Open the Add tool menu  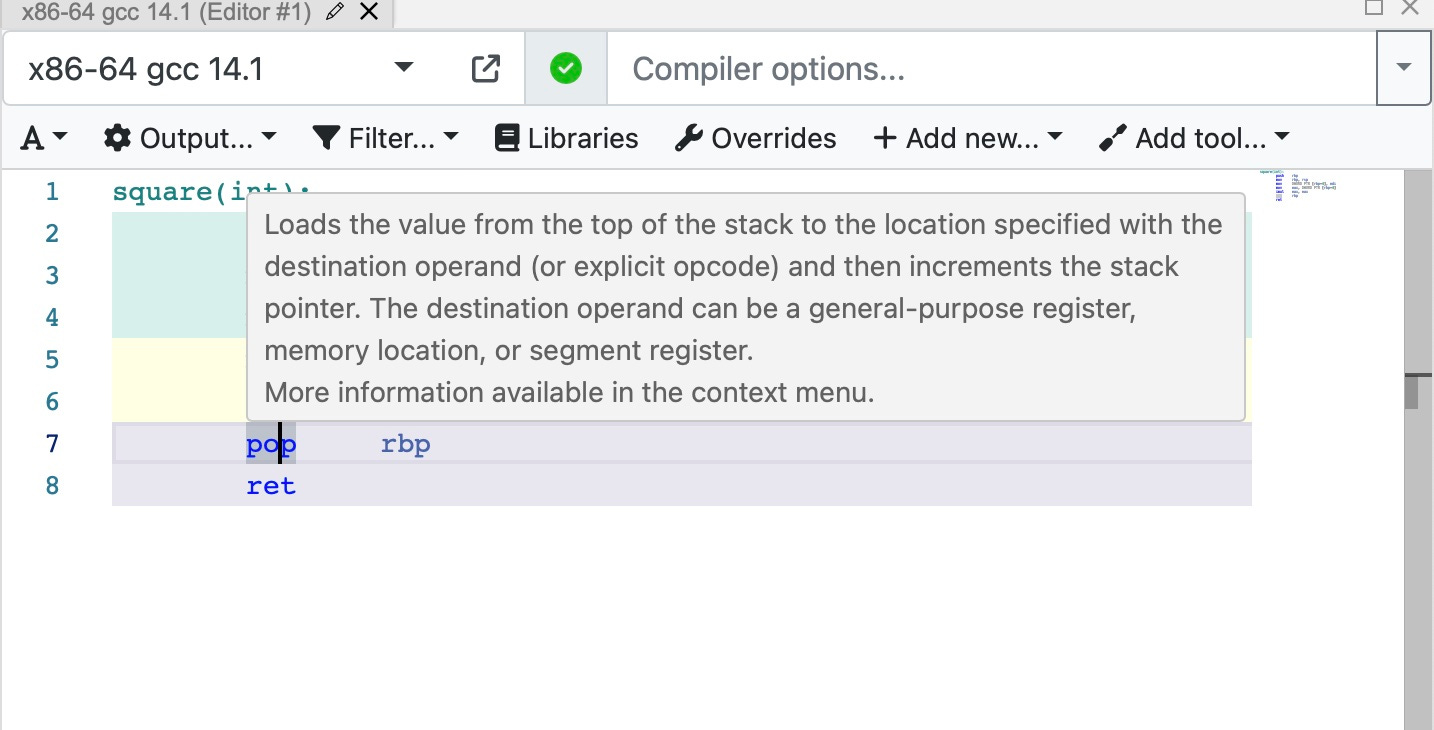tap(1194, 138)
